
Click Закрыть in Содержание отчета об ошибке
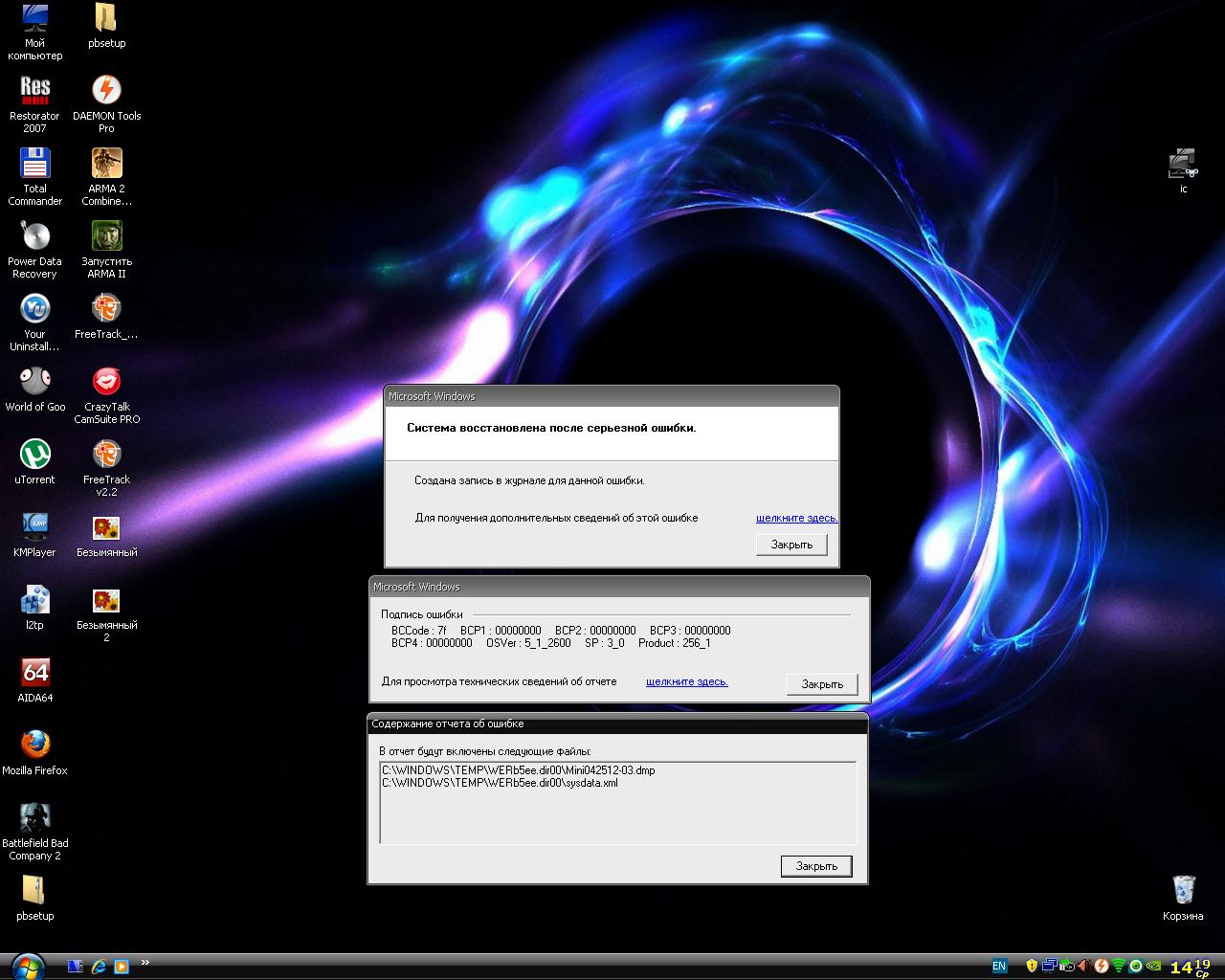[x=816, y=866]
